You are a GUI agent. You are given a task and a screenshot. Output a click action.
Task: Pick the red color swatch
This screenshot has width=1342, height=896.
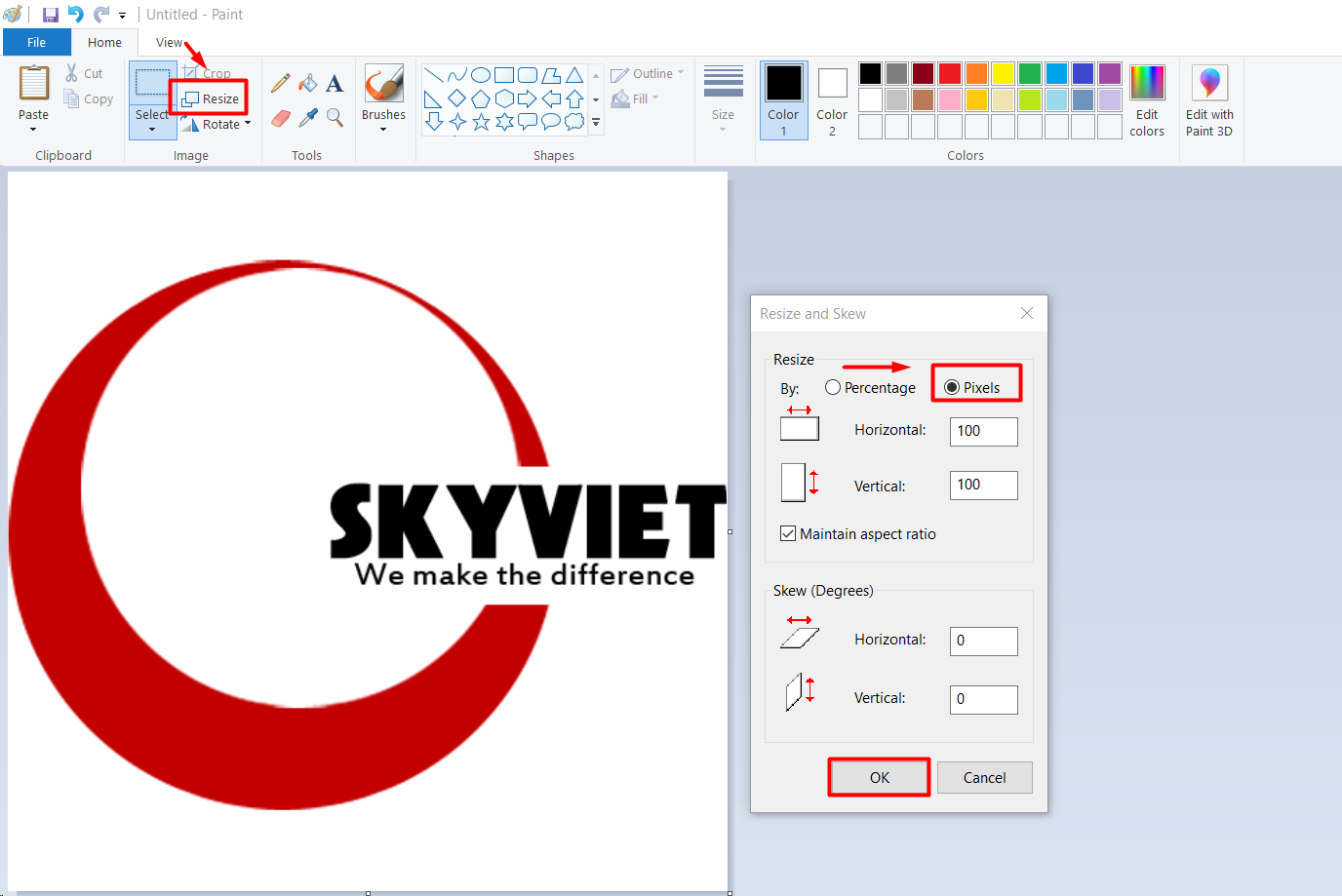tap(950, 73)
